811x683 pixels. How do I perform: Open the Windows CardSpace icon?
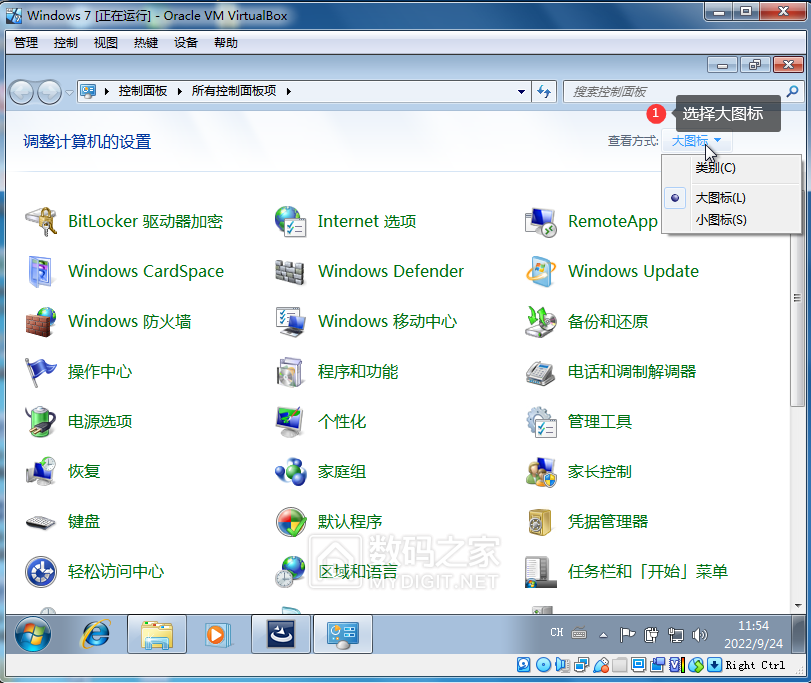40,271
